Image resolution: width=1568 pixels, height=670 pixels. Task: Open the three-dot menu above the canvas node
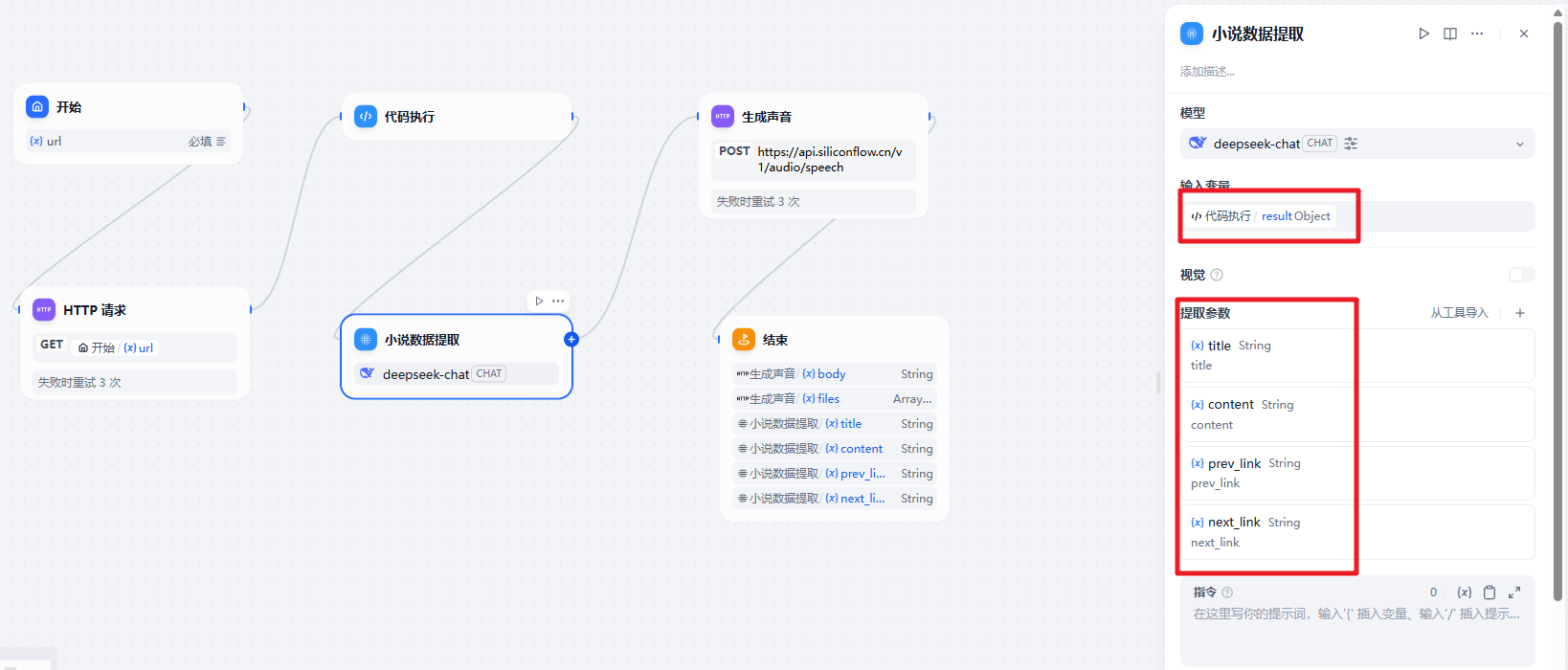coord(558,301)
